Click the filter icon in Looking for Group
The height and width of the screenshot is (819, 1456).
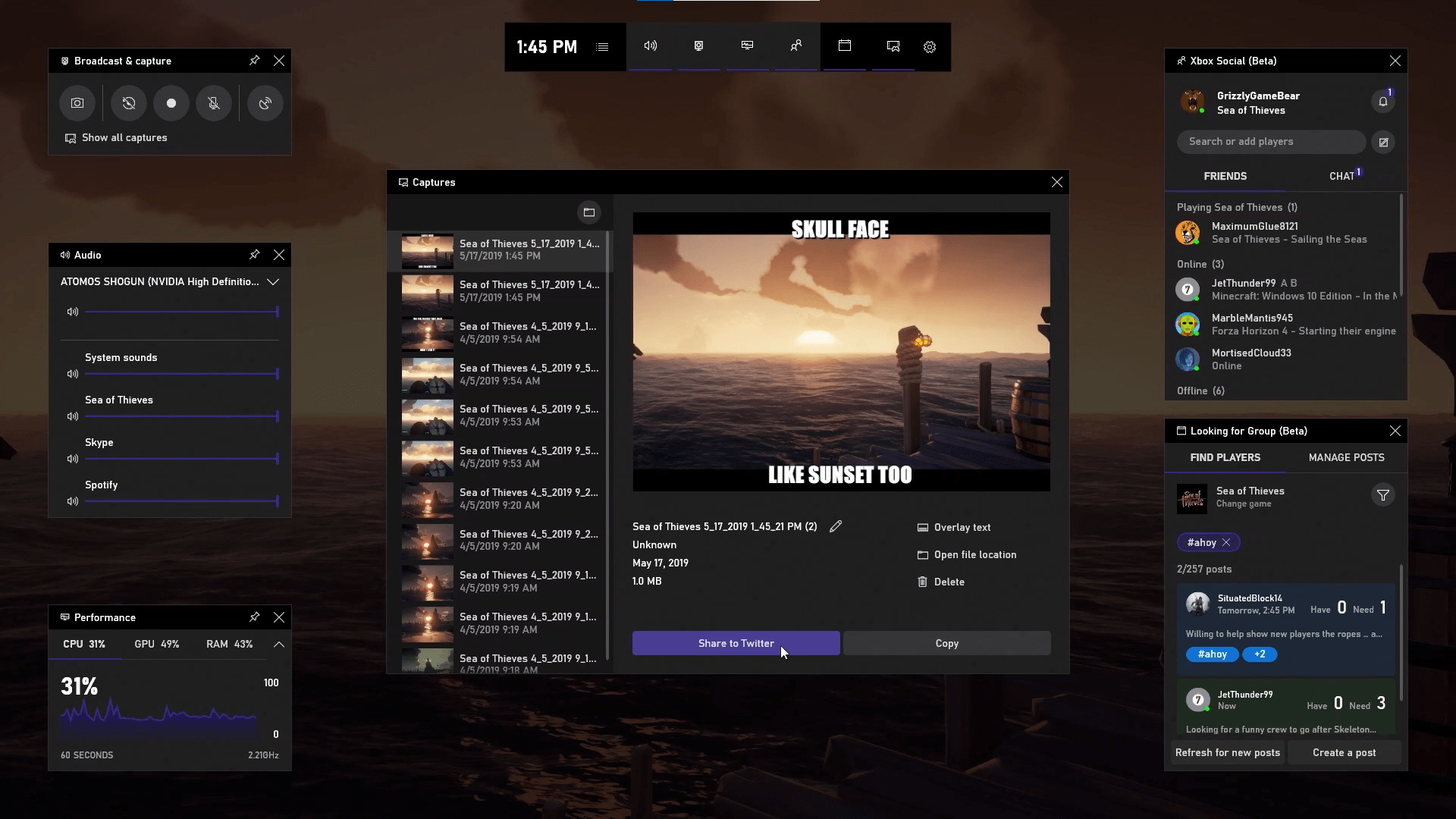(x=1384, y=495)
